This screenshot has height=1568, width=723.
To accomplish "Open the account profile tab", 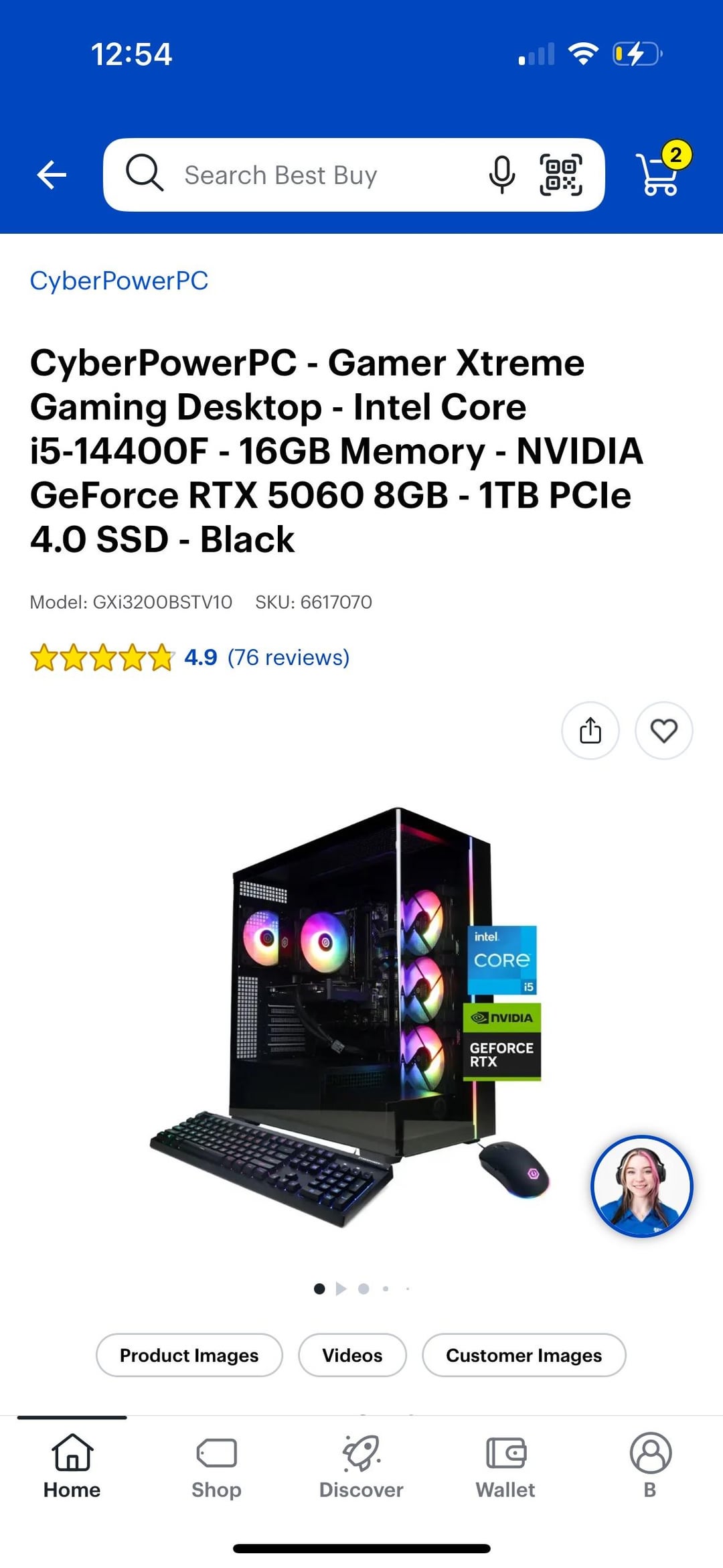I will [650, 1467].
